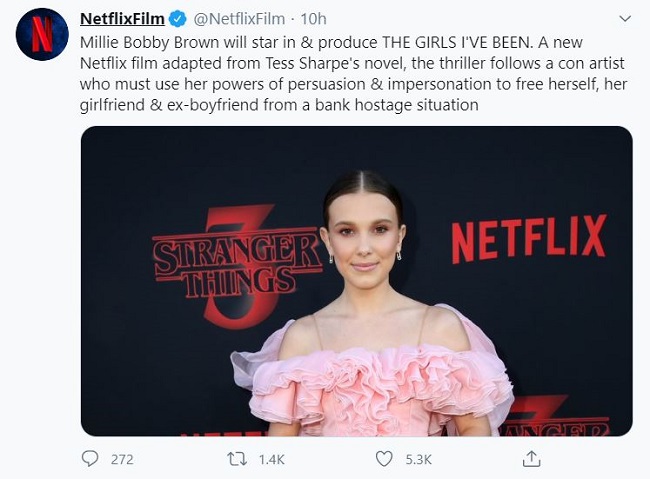Click the 10h tweet timestamp
This screenshot has height=479, width=650.
click(x=313, y=19)
